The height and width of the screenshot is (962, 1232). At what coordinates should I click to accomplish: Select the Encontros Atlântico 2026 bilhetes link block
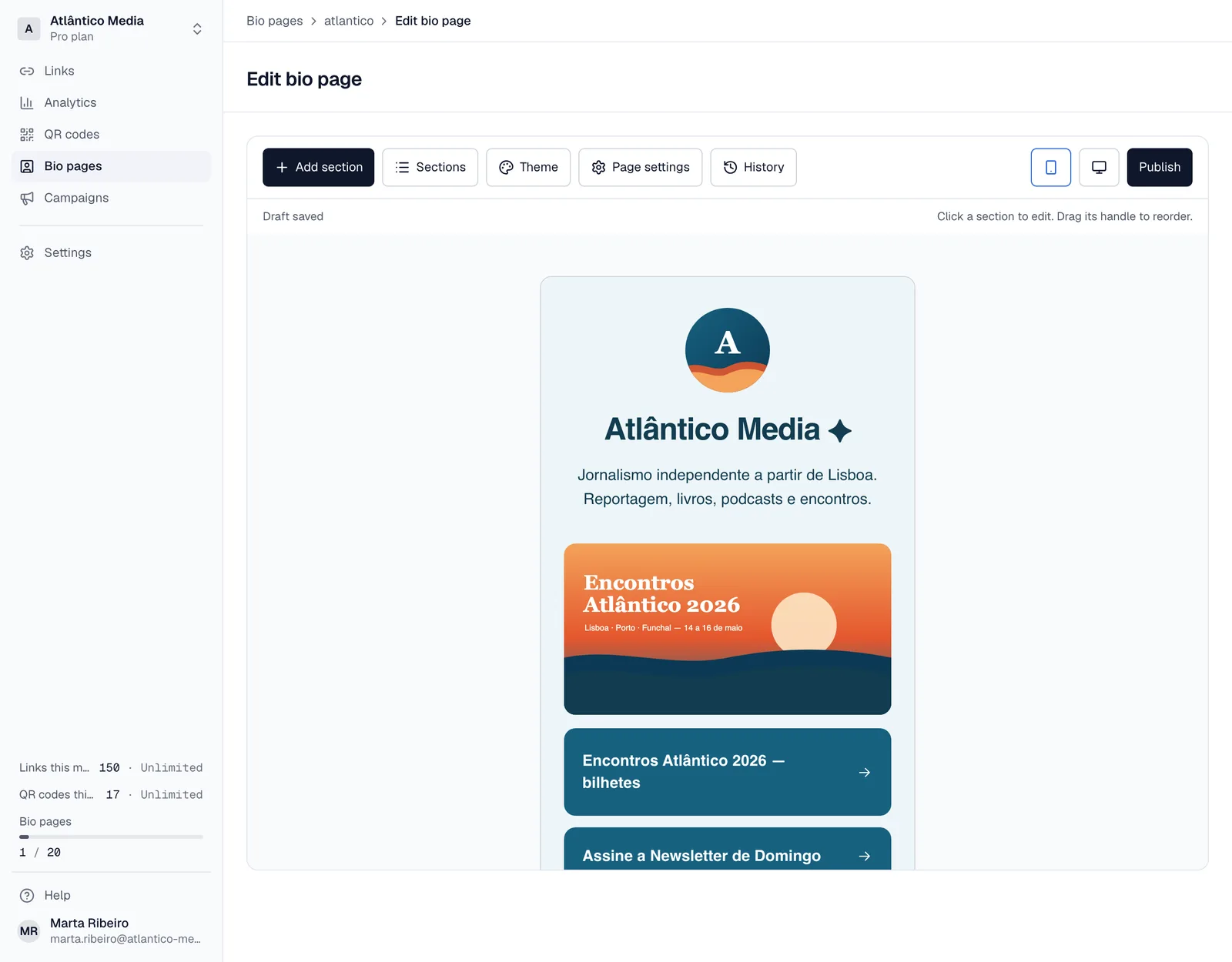pyautogui.click(x=728, y=772)
